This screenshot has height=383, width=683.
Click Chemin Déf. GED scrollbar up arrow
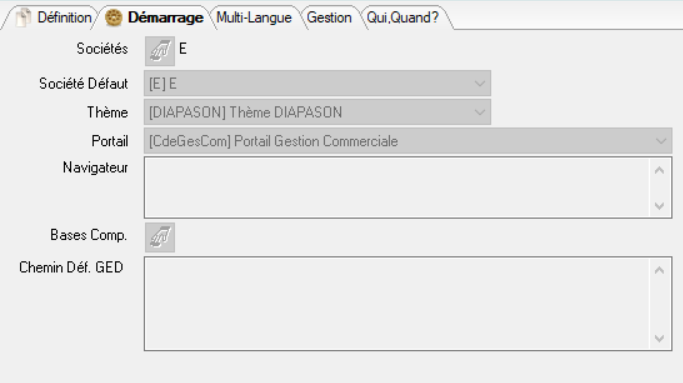pyautogui.click(x=659, y=270)
